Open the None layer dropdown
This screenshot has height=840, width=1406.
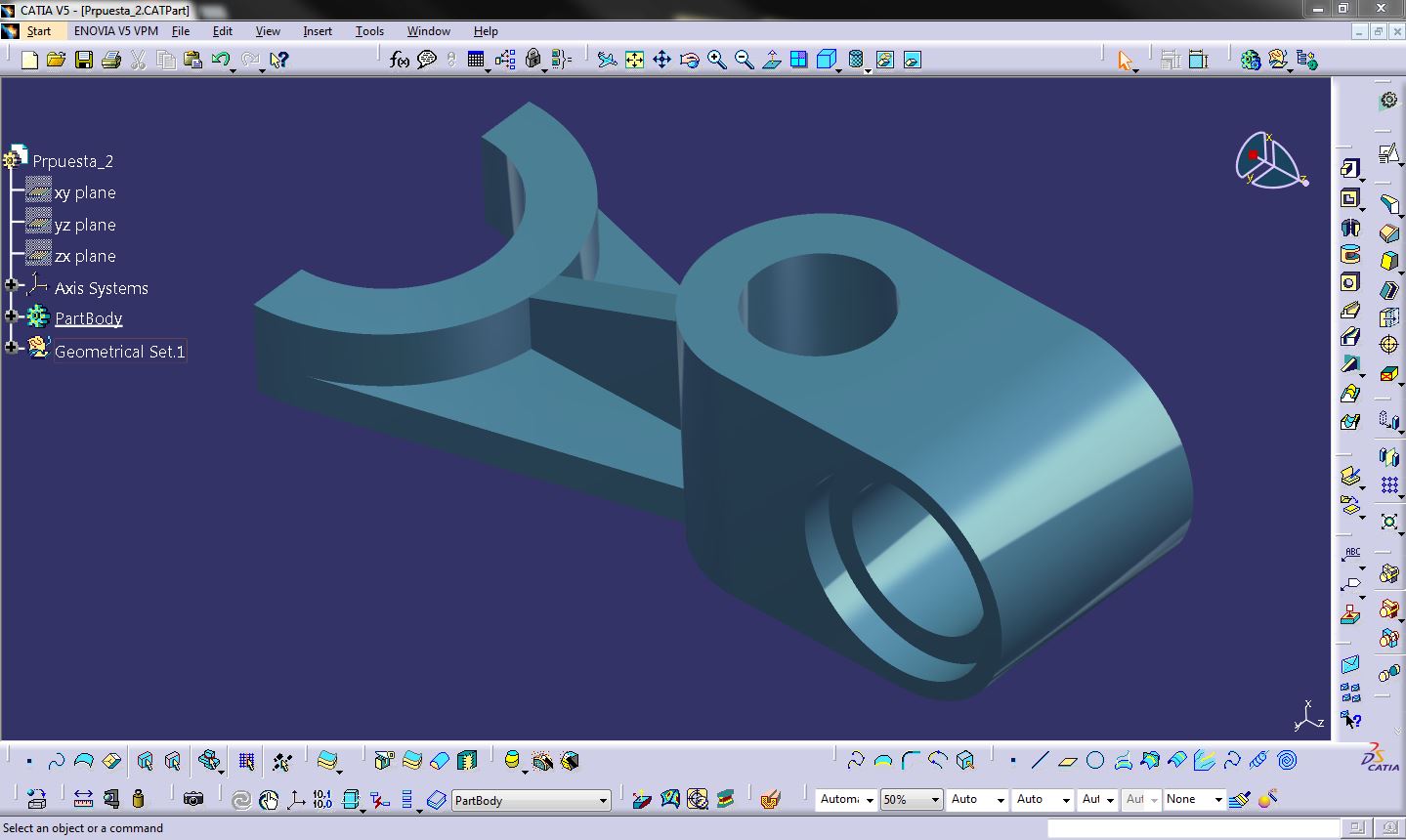click(x=1194, y=800)
